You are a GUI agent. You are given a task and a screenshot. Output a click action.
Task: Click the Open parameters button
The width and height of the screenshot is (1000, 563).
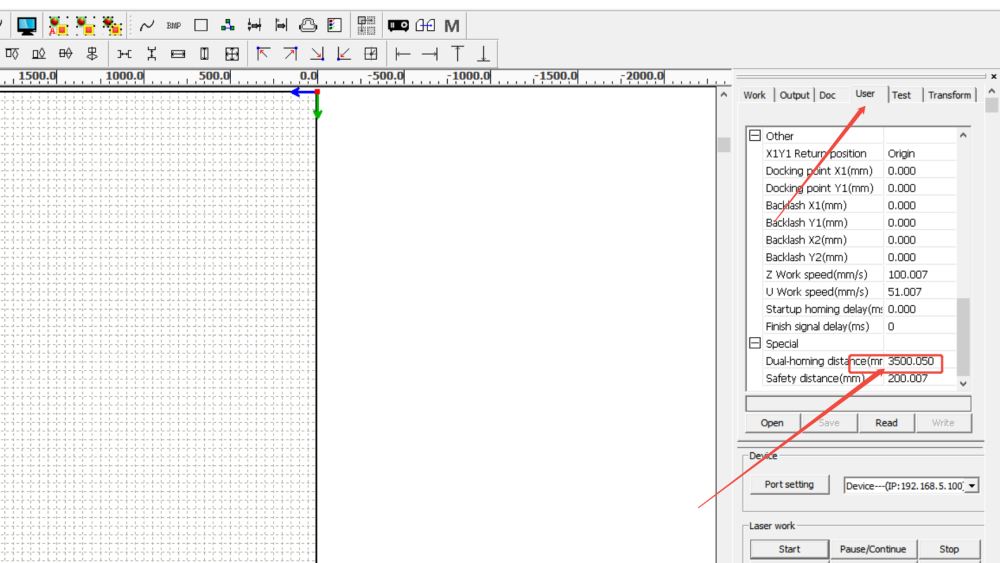pyautogui.click(x=772, y=423)
